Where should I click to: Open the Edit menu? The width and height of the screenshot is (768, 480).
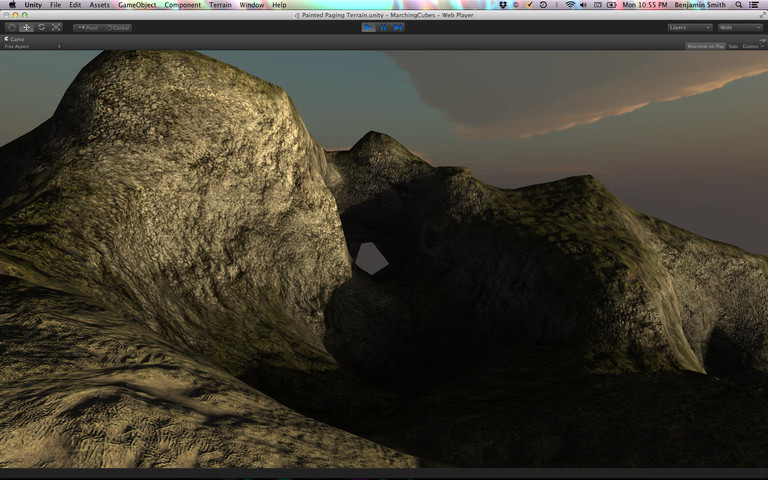(75, 5)
